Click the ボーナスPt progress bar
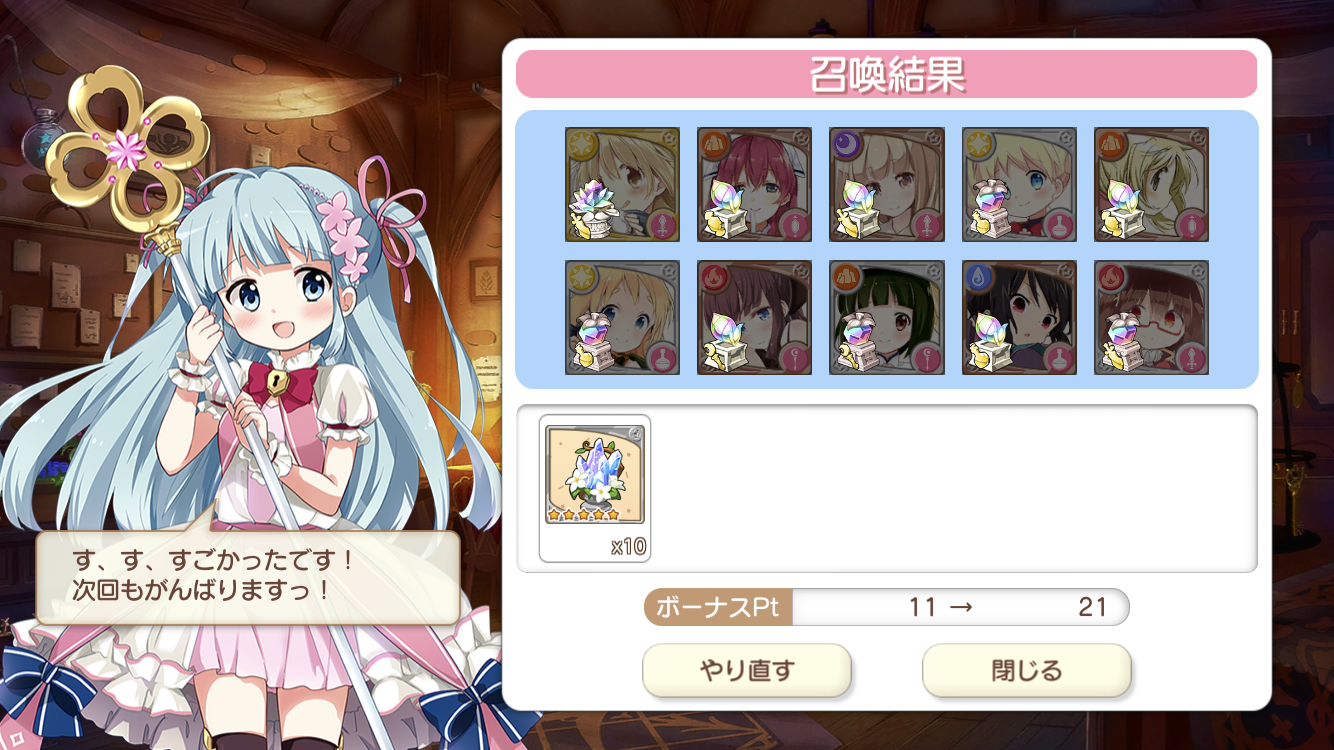The width and height of the screenshot is (1334, 750). pyautogui.click(x=886, y=607)
